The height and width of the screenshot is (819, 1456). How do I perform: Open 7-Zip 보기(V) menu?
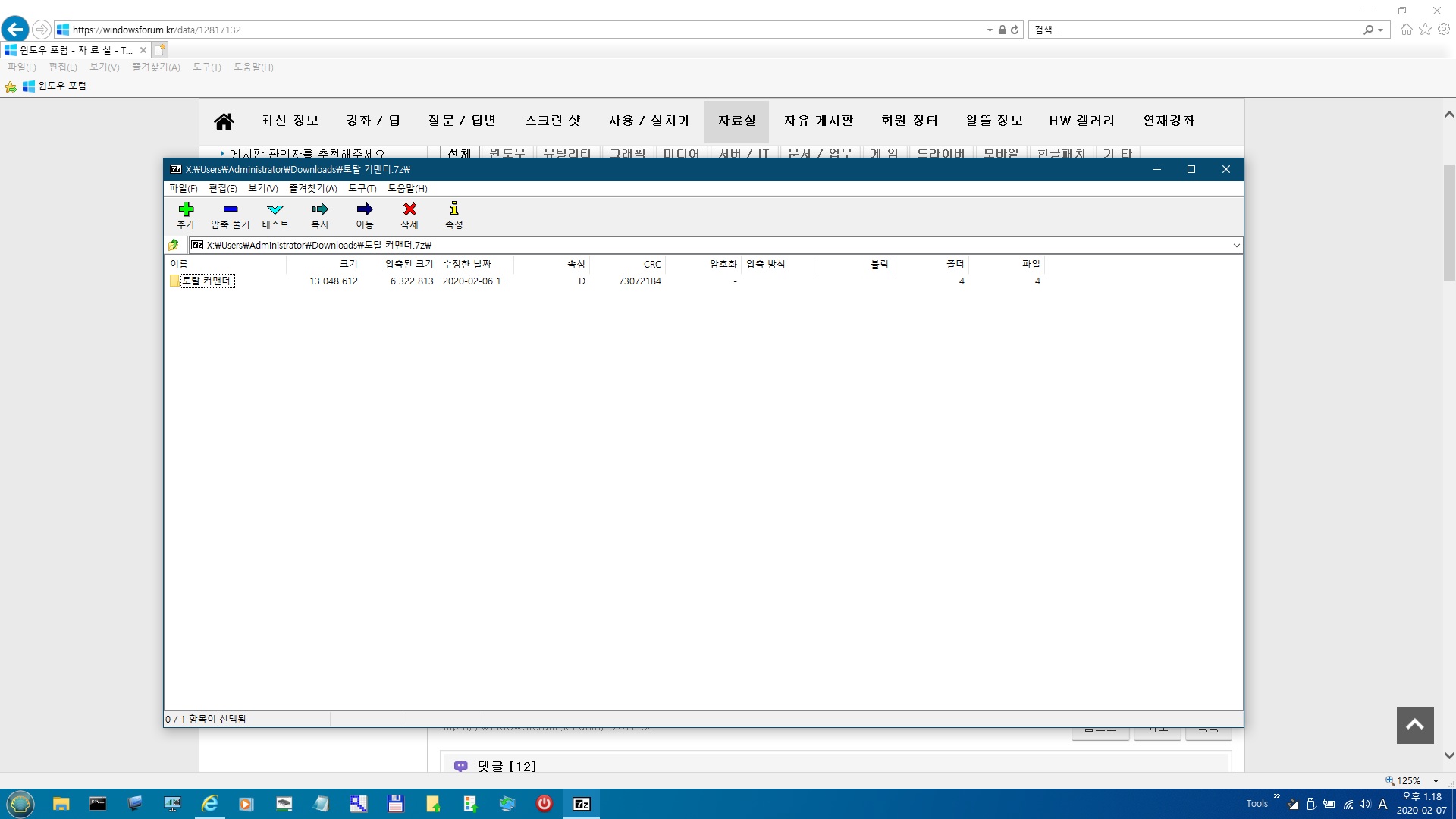click(262, 188)
